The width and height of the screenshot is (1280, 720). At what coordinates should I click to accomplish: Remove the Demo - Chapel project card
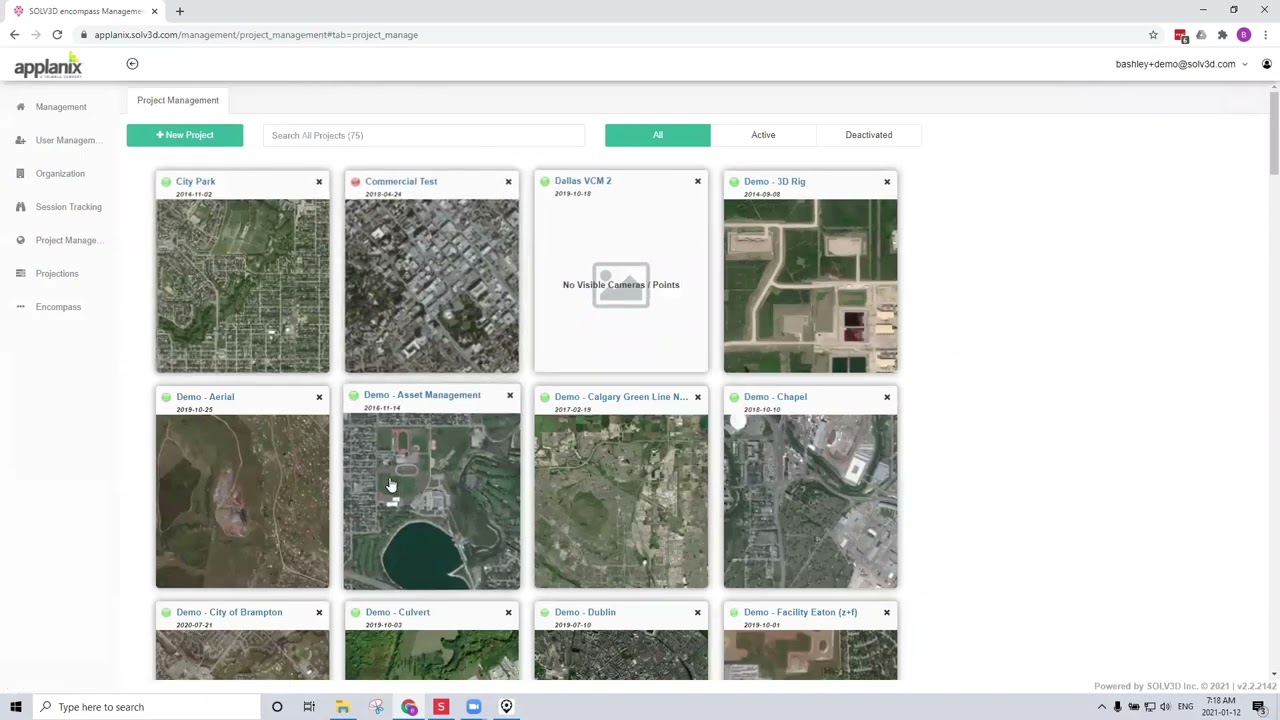pyautogui.click(x=887, y=397)
